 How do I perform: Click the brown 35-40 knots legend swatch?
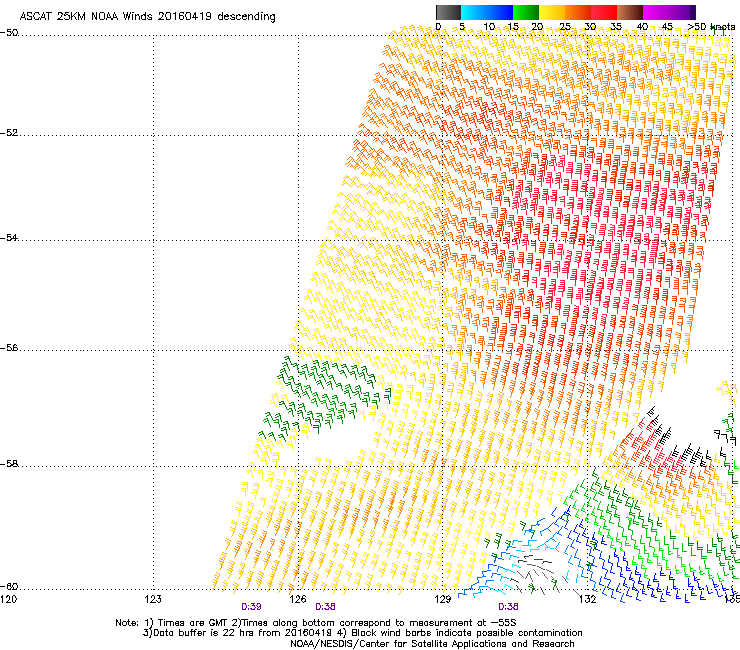point(630,12)
